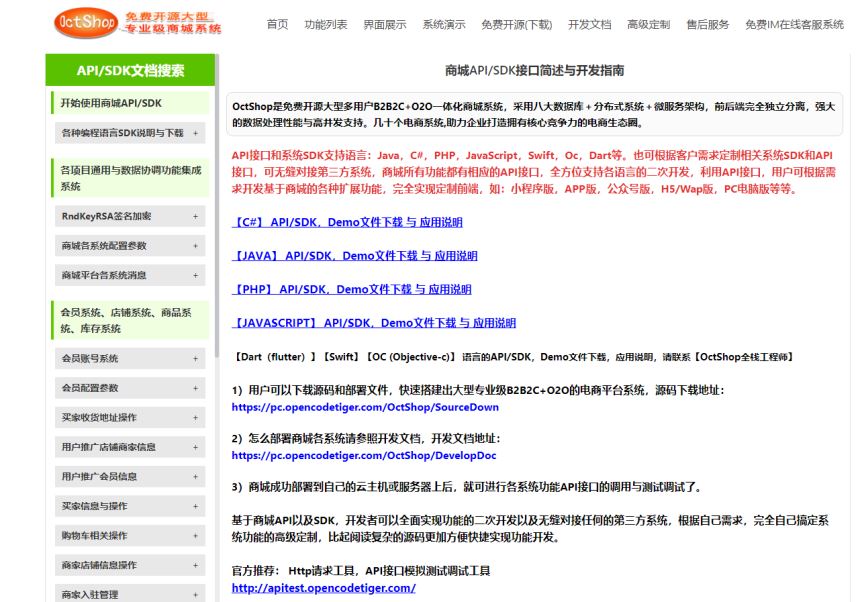
Task: Click 免费开源(下载) in the navigation
Action: pos(517,26)
